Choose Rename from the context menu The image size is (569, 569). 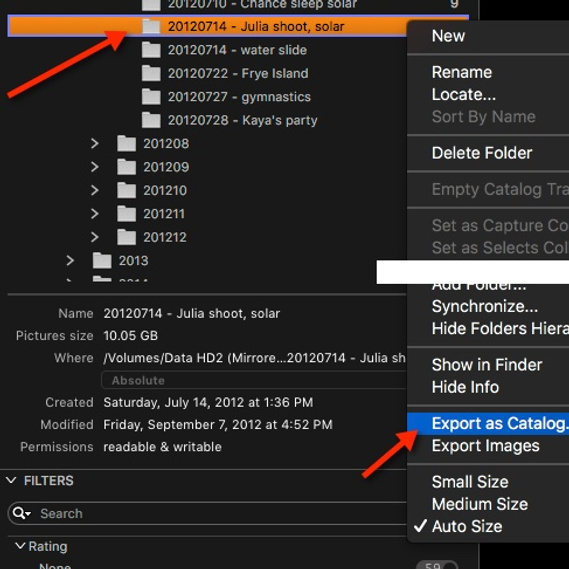462,72
